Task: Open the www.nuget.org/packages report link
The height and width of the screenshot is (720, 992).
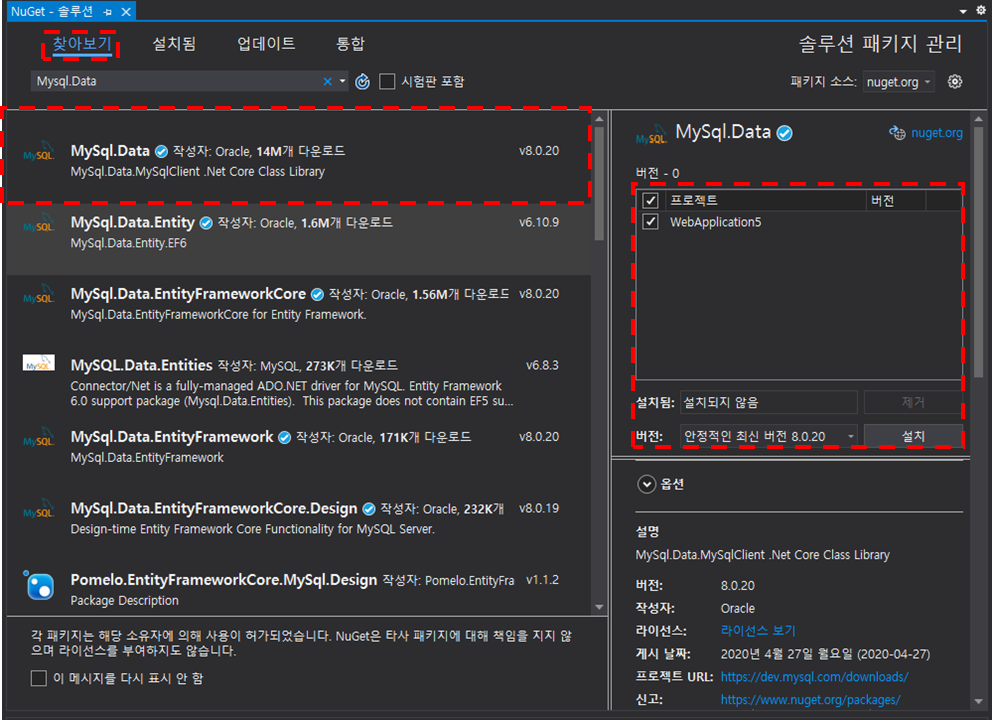Action: 810,699
